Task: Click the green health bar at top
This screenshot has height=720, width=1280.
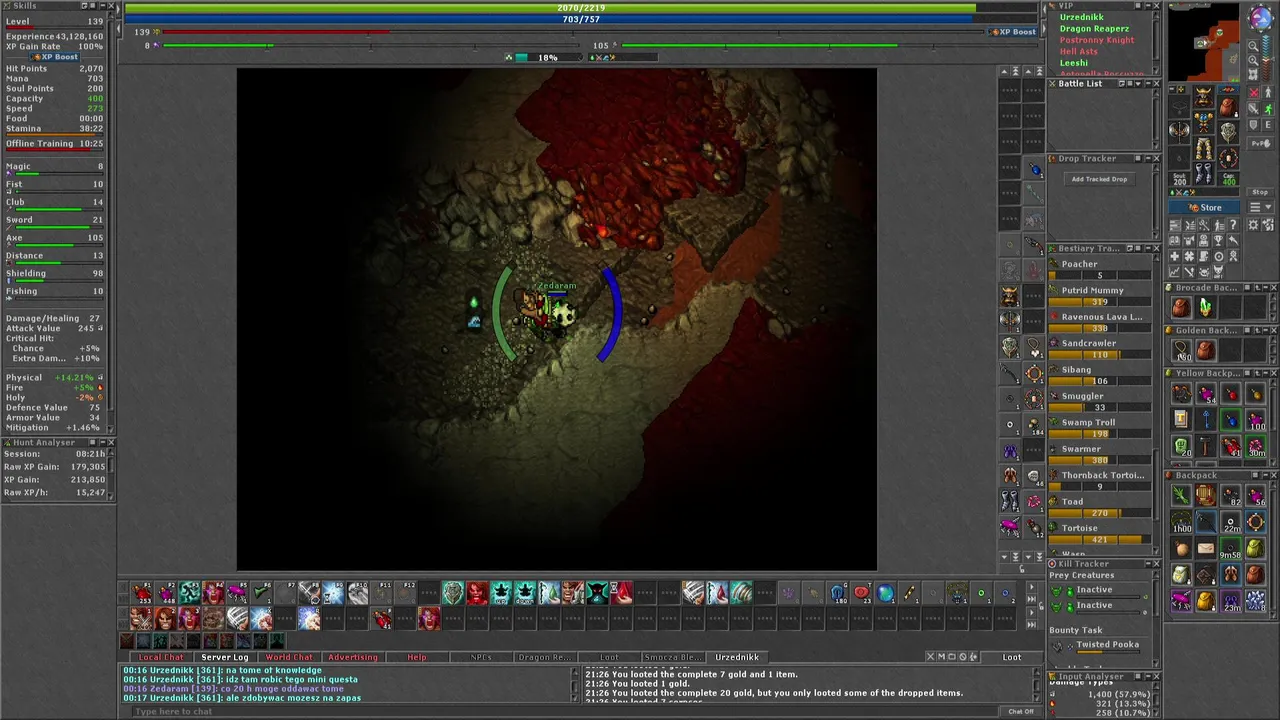Action: point(582,8)
